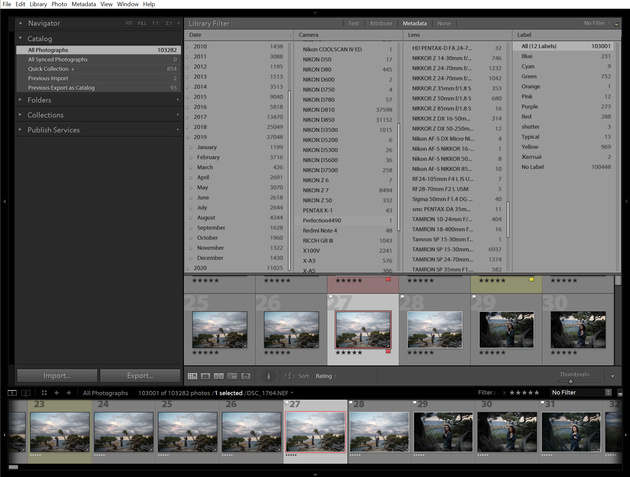
Task: Click main window display icon labeled 1
Action: (x=12, y=393)
